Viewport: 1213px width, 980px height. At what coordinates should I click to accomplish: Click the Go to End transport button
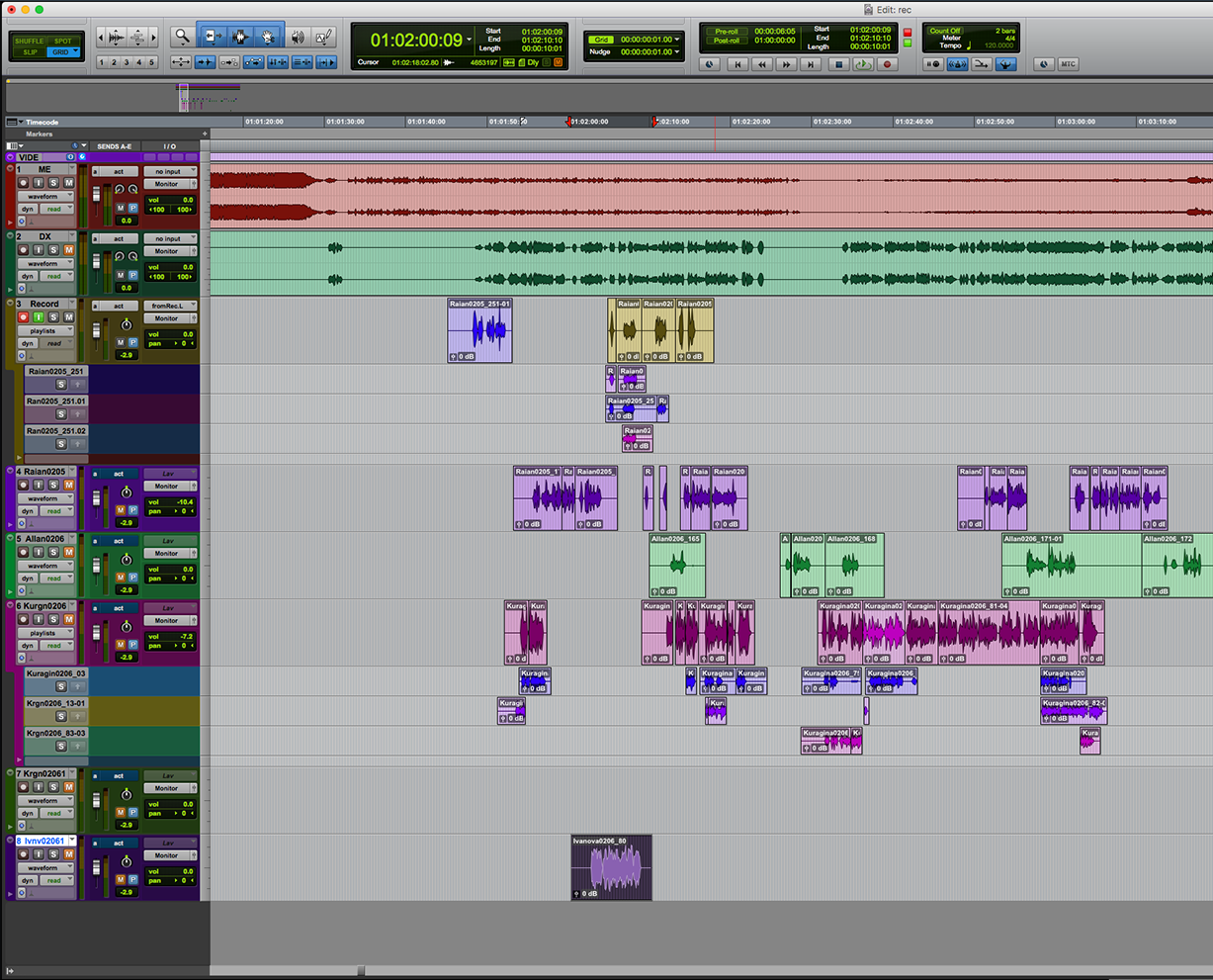tap(811, 64)
